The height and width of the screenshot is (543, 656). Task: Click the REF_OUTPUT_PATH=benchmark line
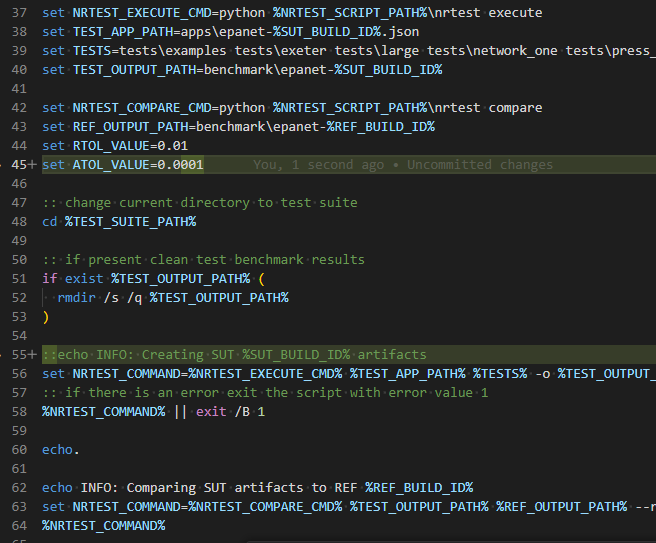pyautogui.click(x=238, y=126)
